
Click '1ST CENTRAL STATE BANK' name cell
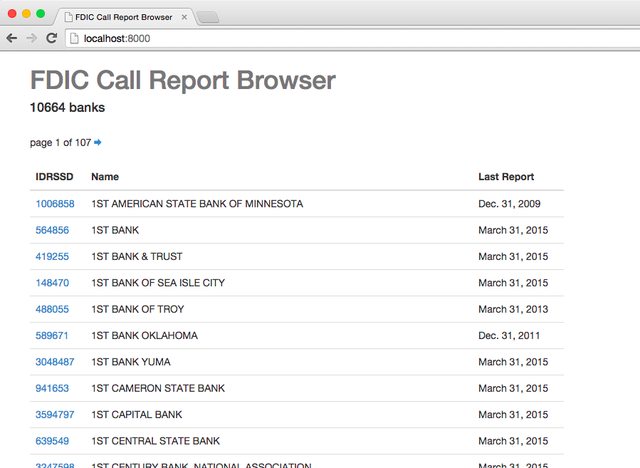(156, 441)
